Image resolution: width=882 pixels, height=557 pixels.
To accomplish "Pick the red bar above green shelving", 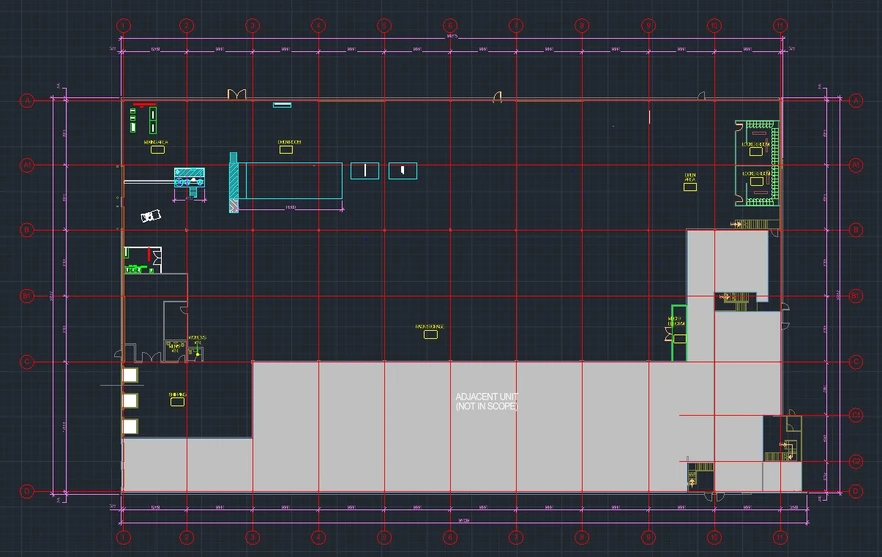I will pyautogui.click(x=144, y=104).
